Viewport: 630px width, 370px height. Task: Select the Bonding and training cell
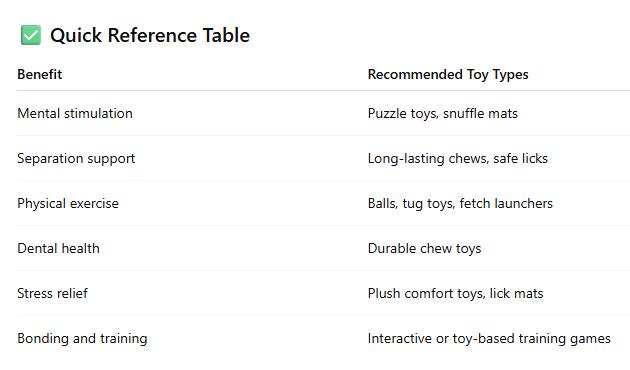pyautogui.click(x=82, y=338)
